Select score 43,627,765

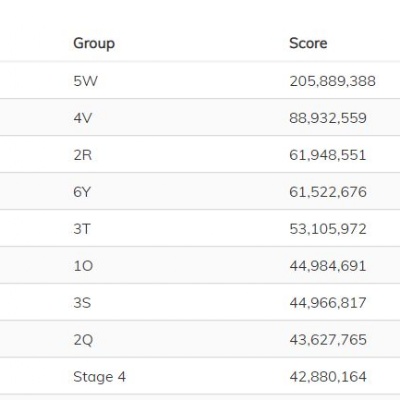tap(328, 340)
